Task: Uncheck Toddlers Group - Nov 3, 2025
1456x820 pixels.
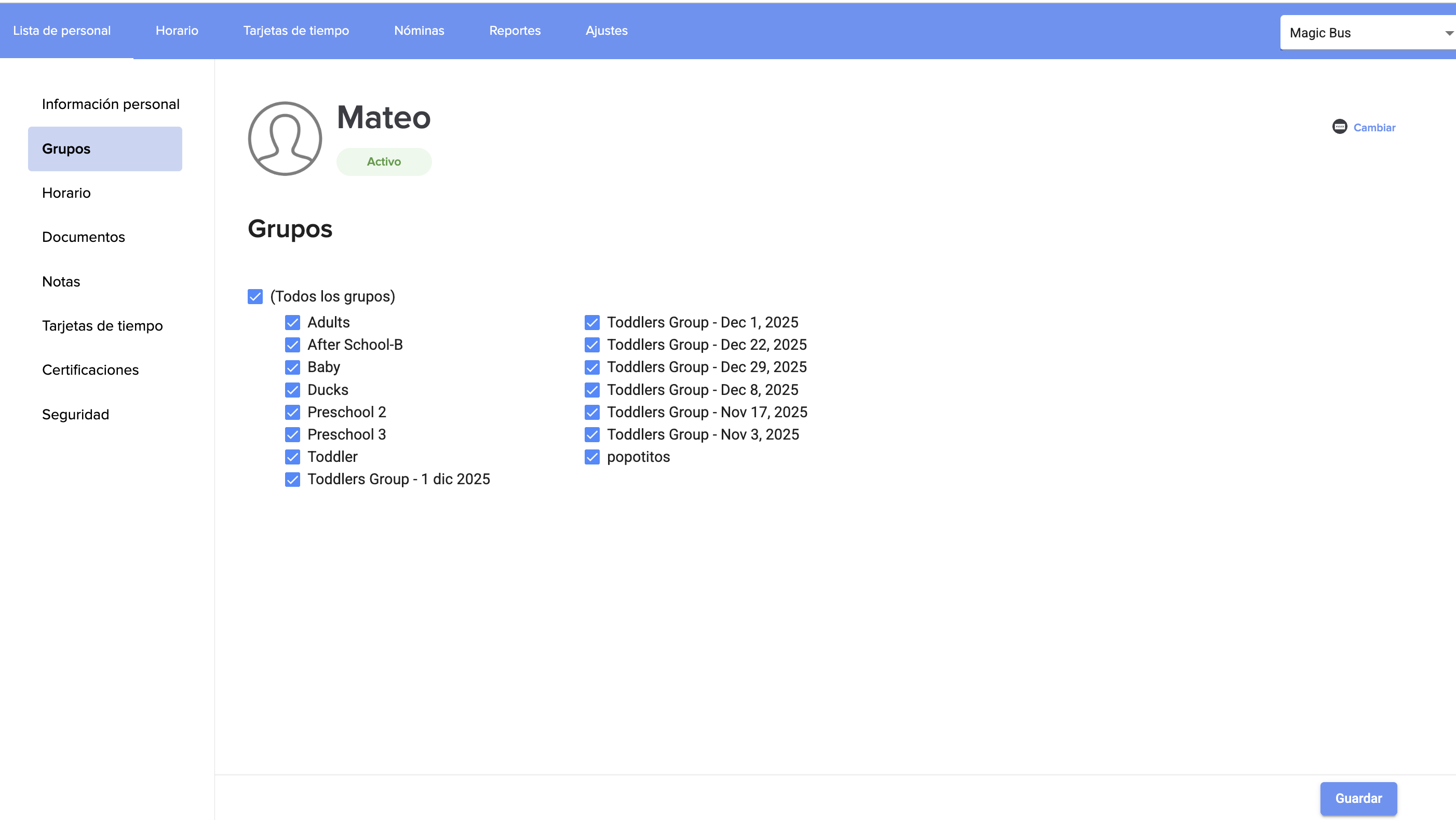Action: tap(592, 434)
